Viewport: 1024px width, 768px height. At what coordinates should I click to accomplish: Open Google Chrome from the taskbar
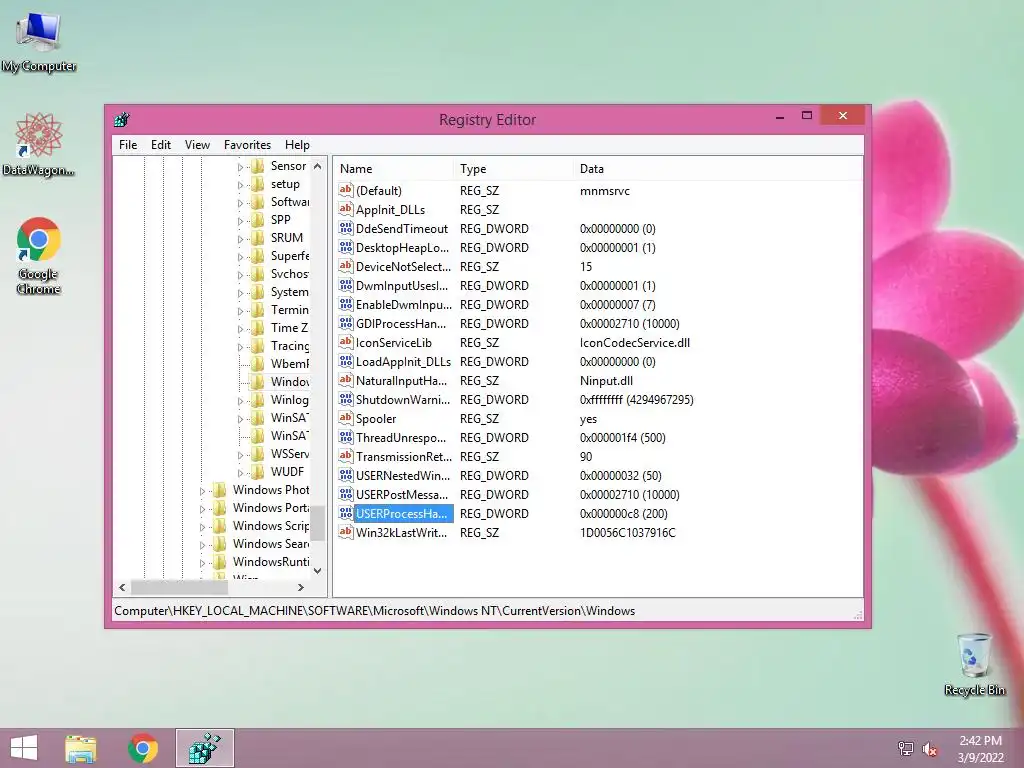143,748
